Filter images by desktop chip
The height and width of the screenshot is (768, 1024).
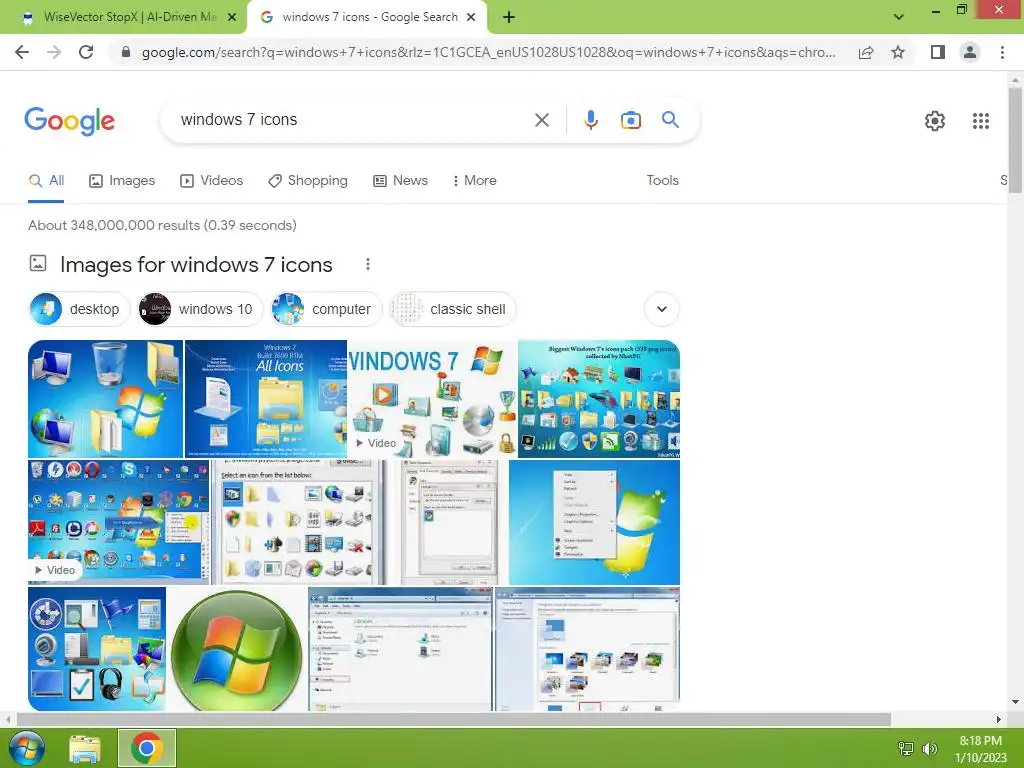(80, 309)
